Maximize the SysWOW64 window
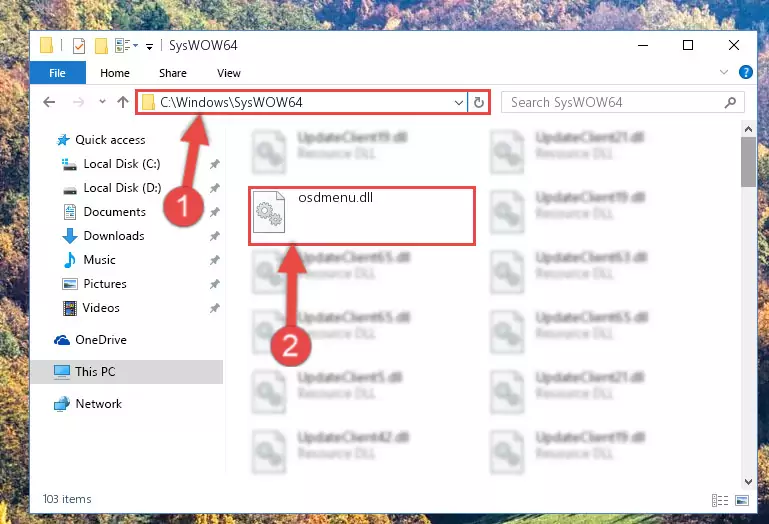 (x=688, y=45)
